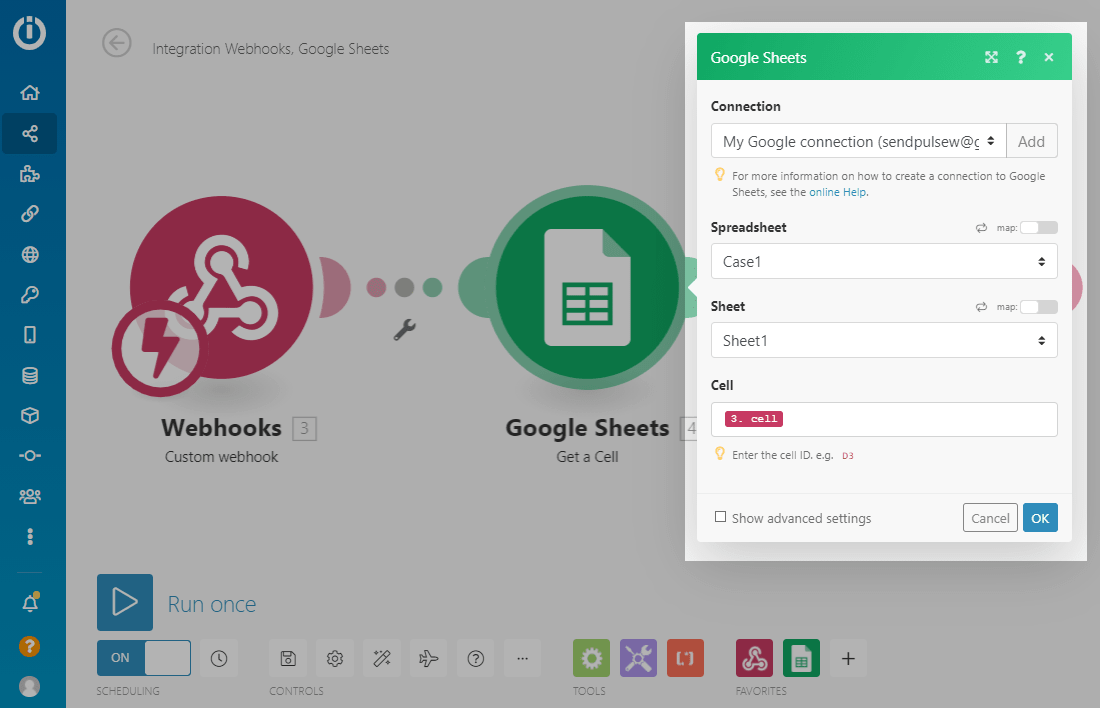Click the Cell input field

coord(884,420)
